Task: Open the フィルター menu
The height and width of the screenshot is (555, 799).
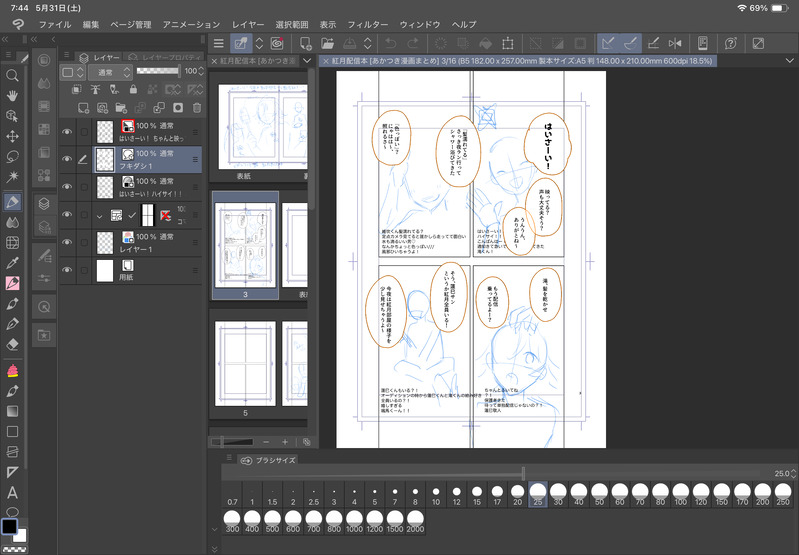Action: click(369, 23)
